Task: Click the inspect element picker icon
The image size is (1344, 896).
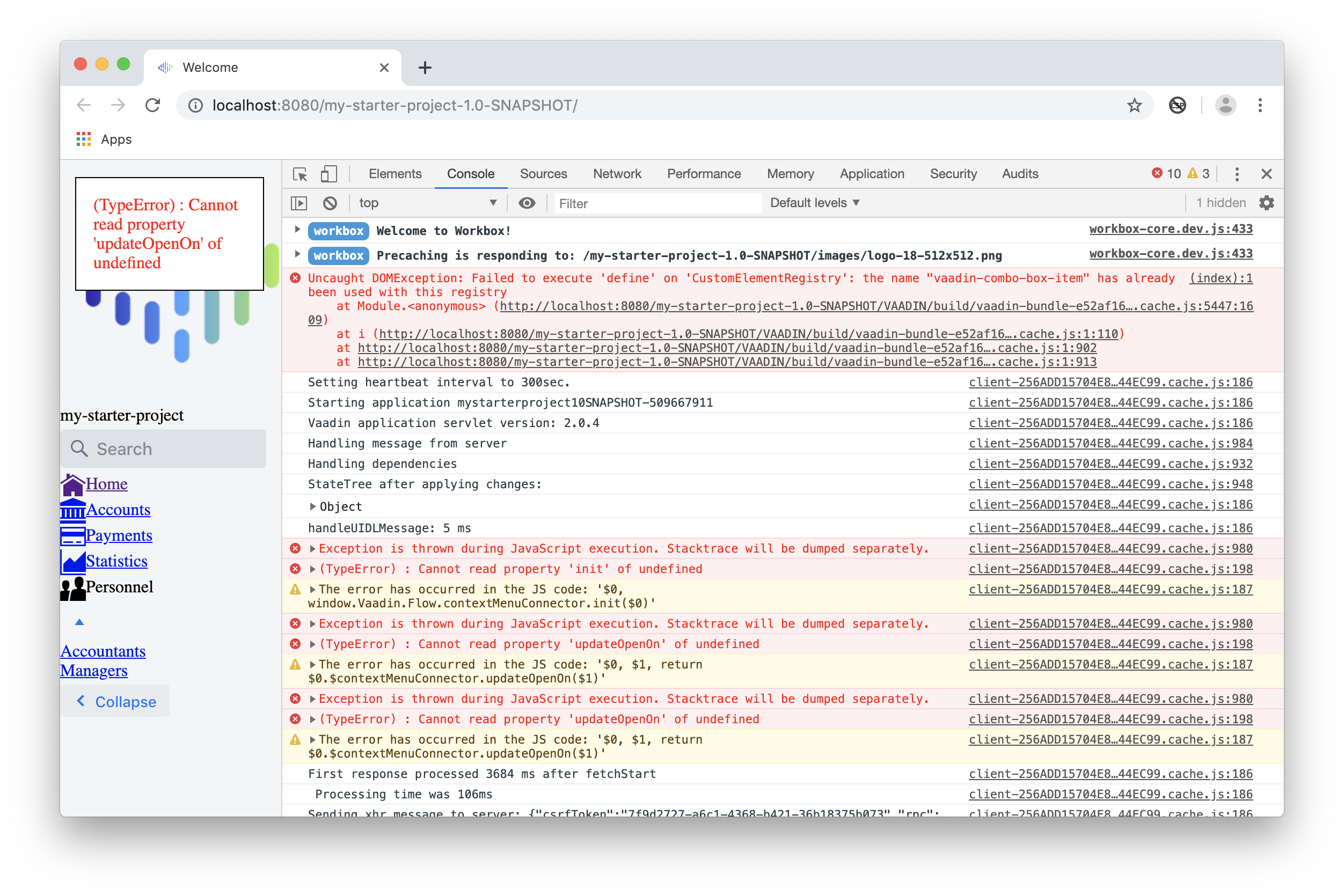Action: click(x=300, y=174)
